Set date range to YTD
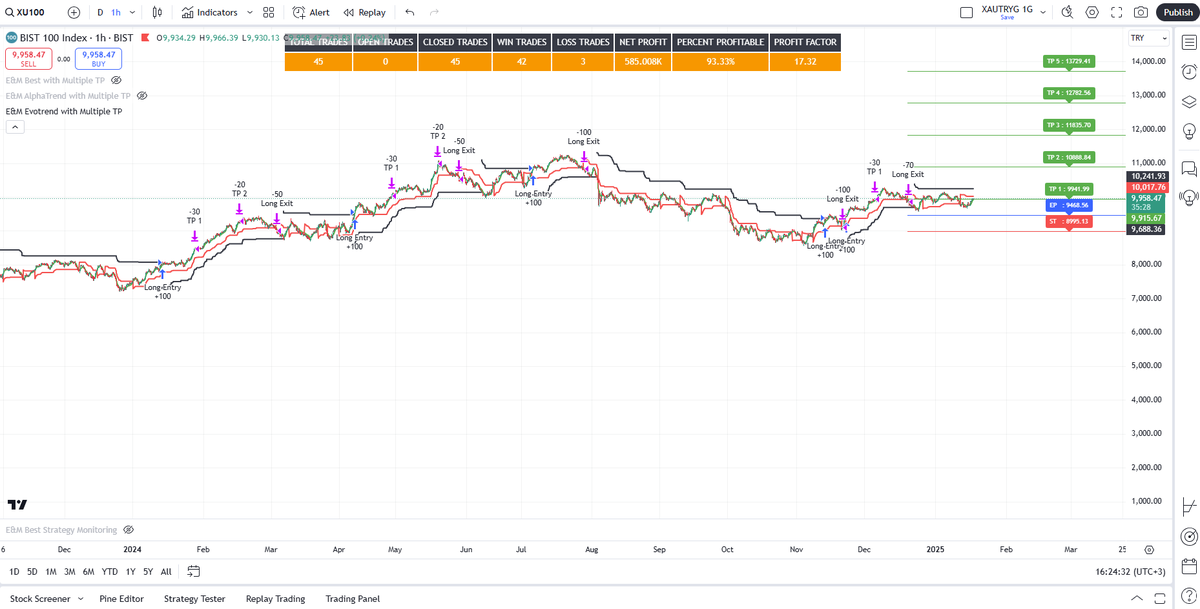The image size is (1200, 609). (x=110, y=572)
